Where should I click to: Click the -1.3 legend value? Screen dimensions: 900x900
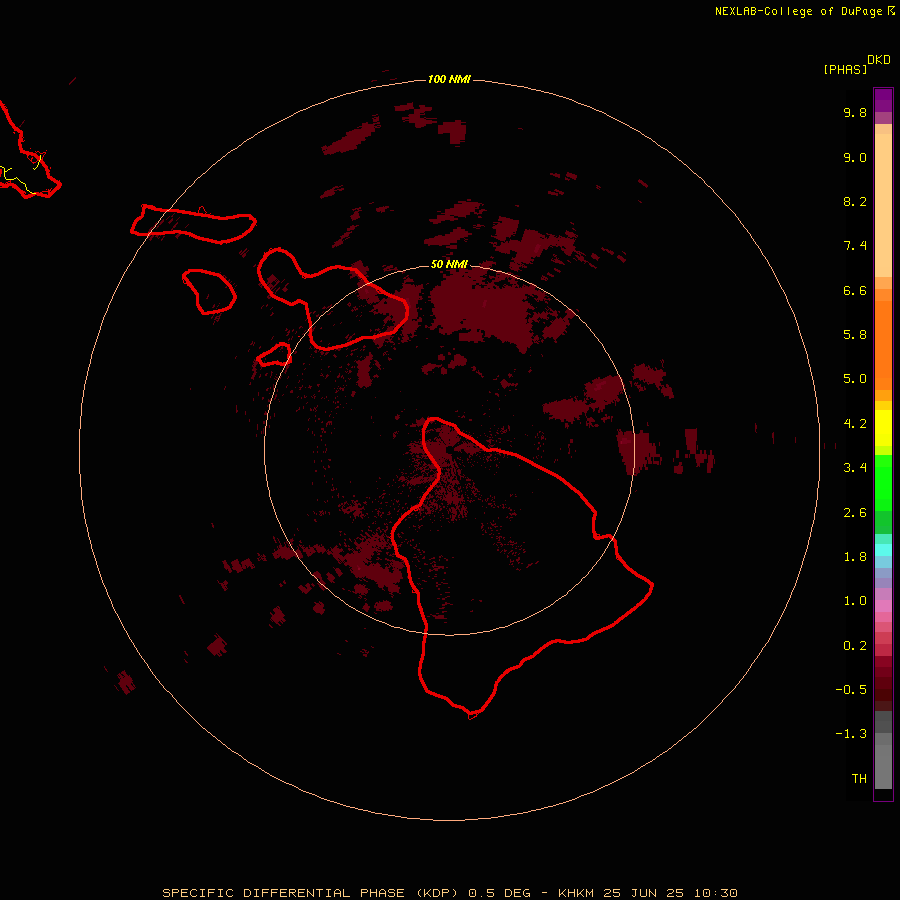click(x=851, y=734)
